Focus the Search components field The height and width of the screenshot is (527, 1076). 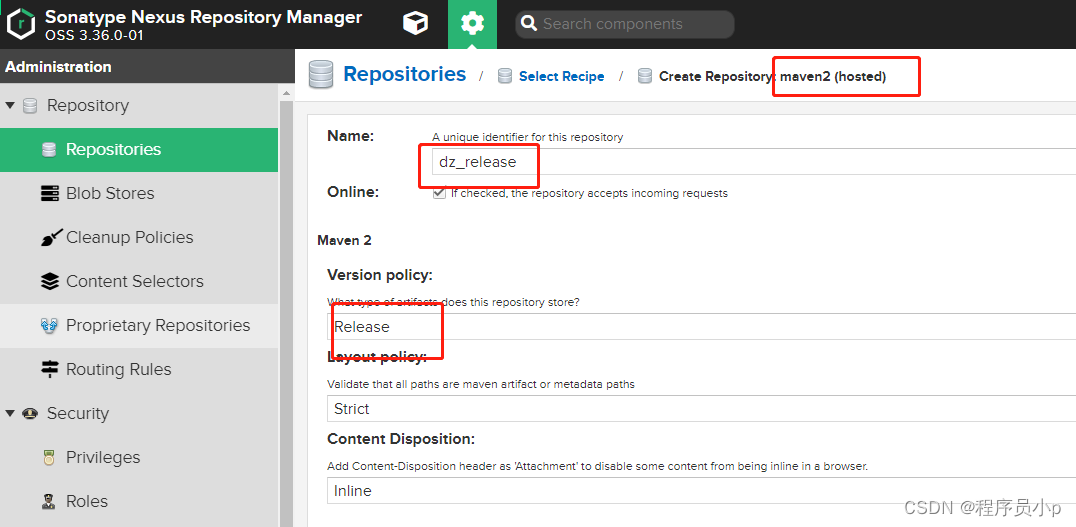coord(624,24)
